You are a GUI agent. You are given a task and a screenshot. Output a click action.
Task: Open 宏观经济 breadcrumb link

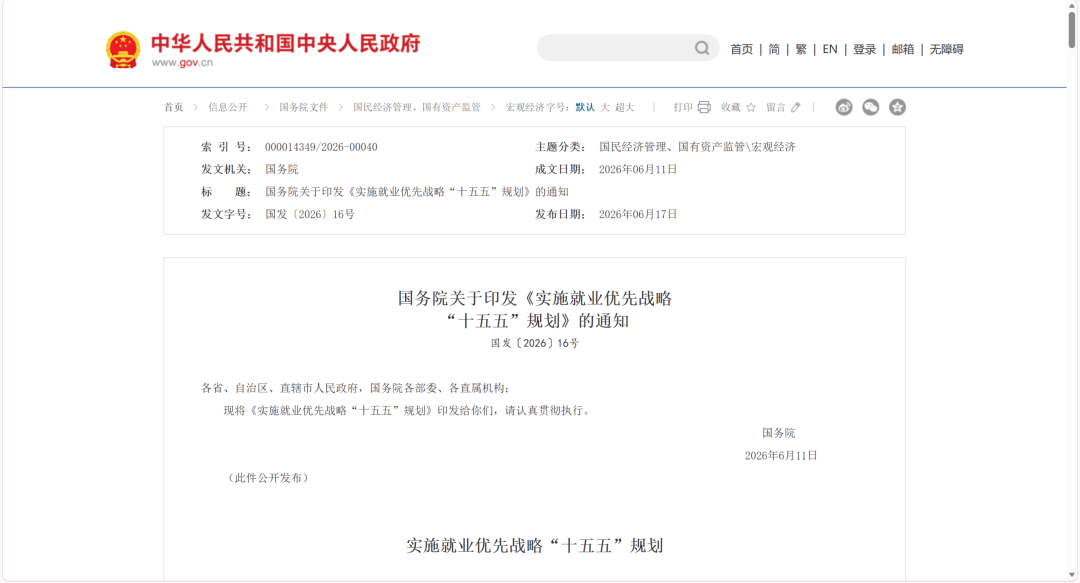pos(526,107)
